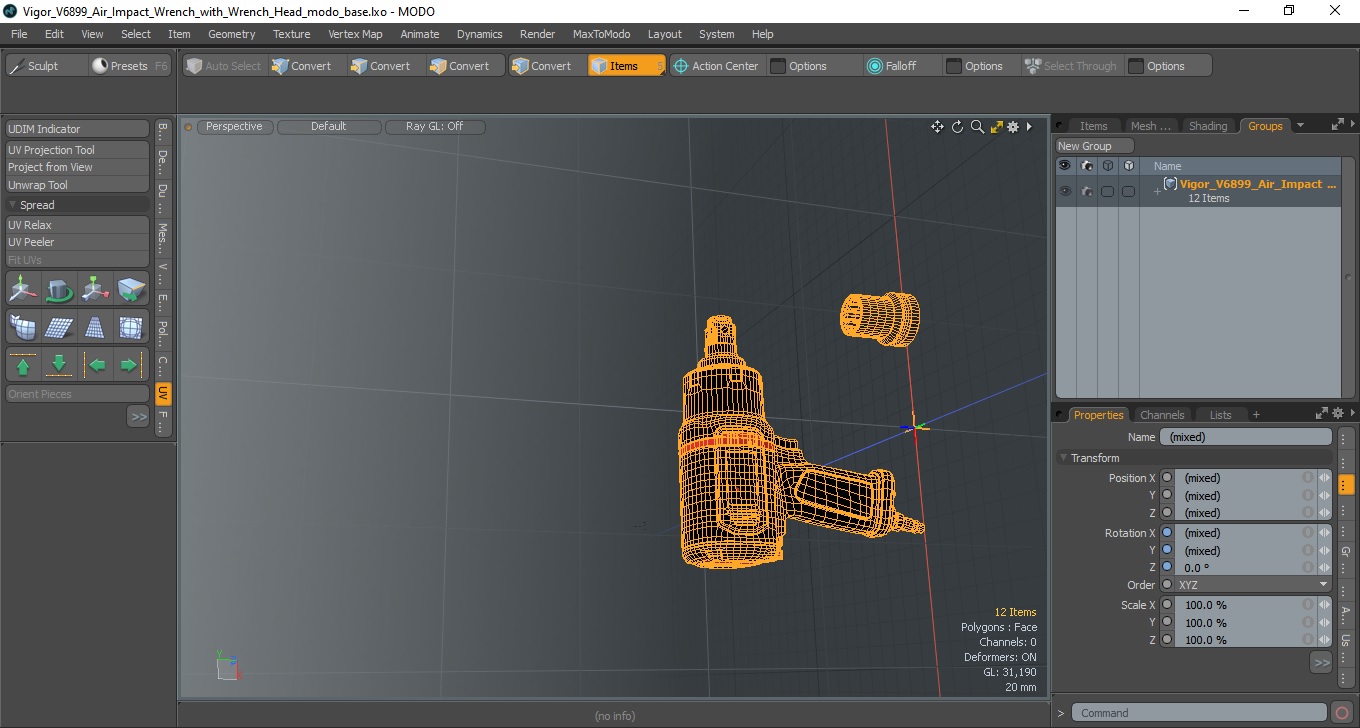
Task: Toggle the Options checkbox after Falloff
Action: [954, 66]
